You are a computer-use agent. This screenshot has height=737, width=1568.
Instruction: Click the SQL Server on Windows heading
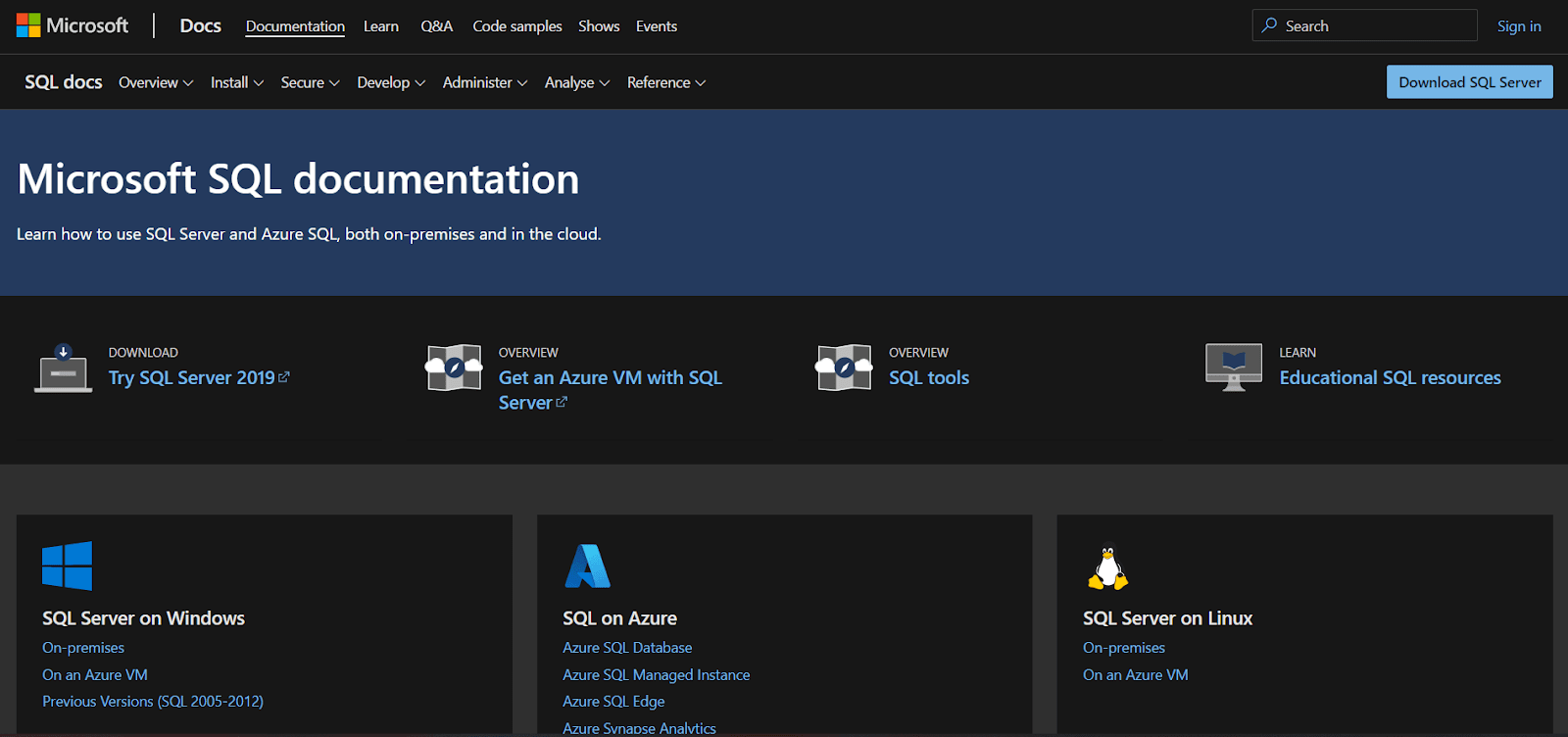coord(144,618)
